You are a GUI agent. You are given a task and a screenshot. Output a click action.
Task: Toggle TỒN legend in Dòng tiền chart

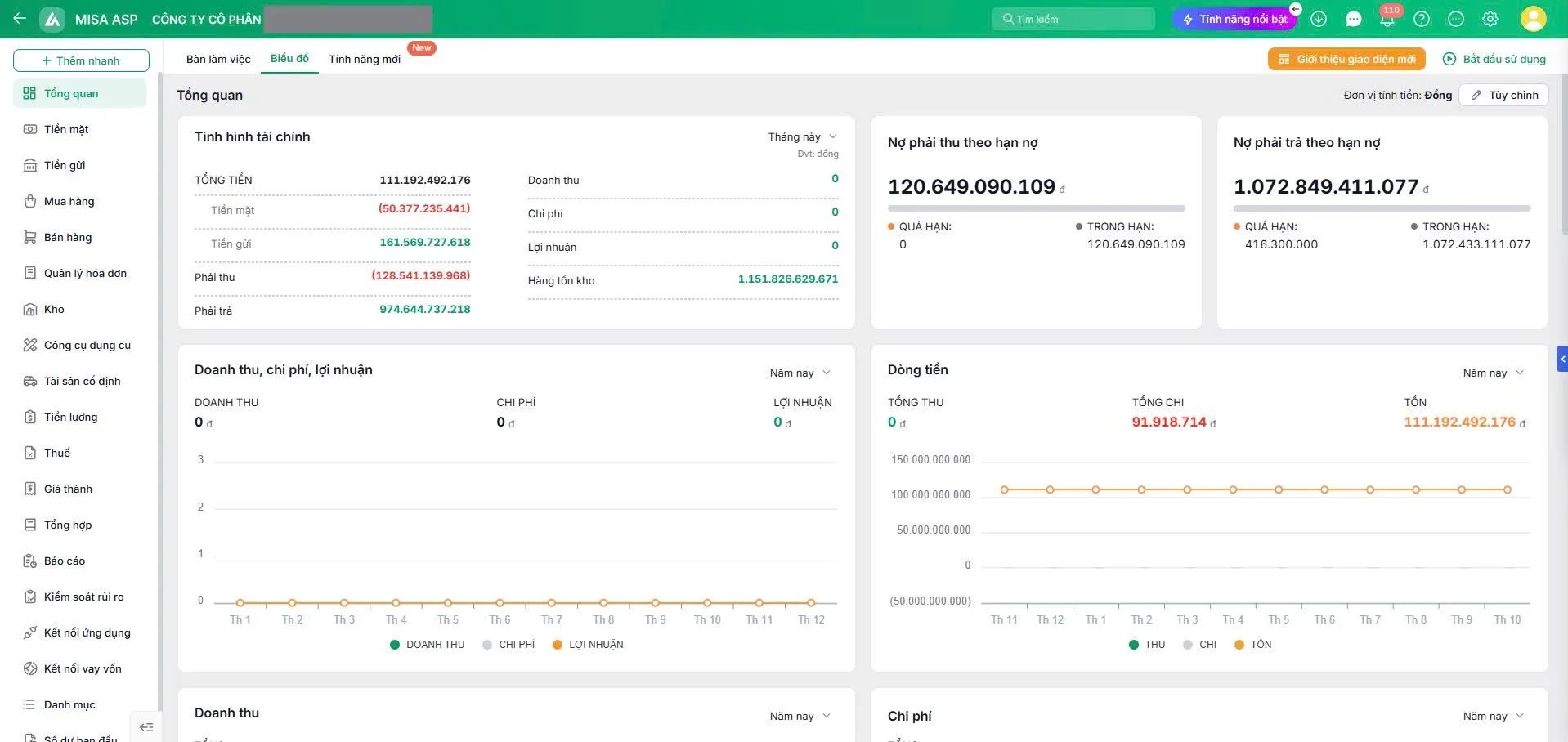click(1252, 645)
